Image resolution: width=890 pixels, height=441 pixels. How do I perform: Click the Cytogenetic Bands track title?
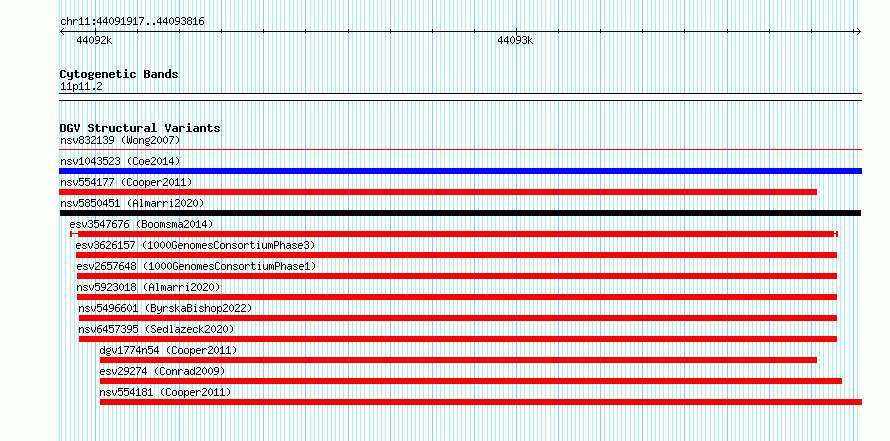(x=119, y=74)
